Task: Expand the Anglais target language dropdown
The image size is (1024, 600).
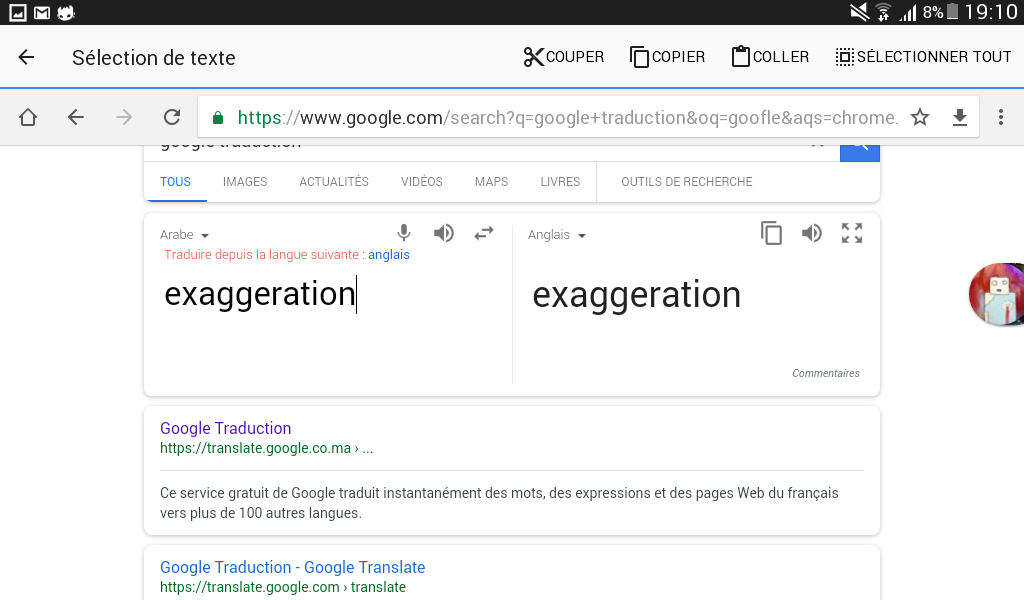Action: tap(557, 234)
